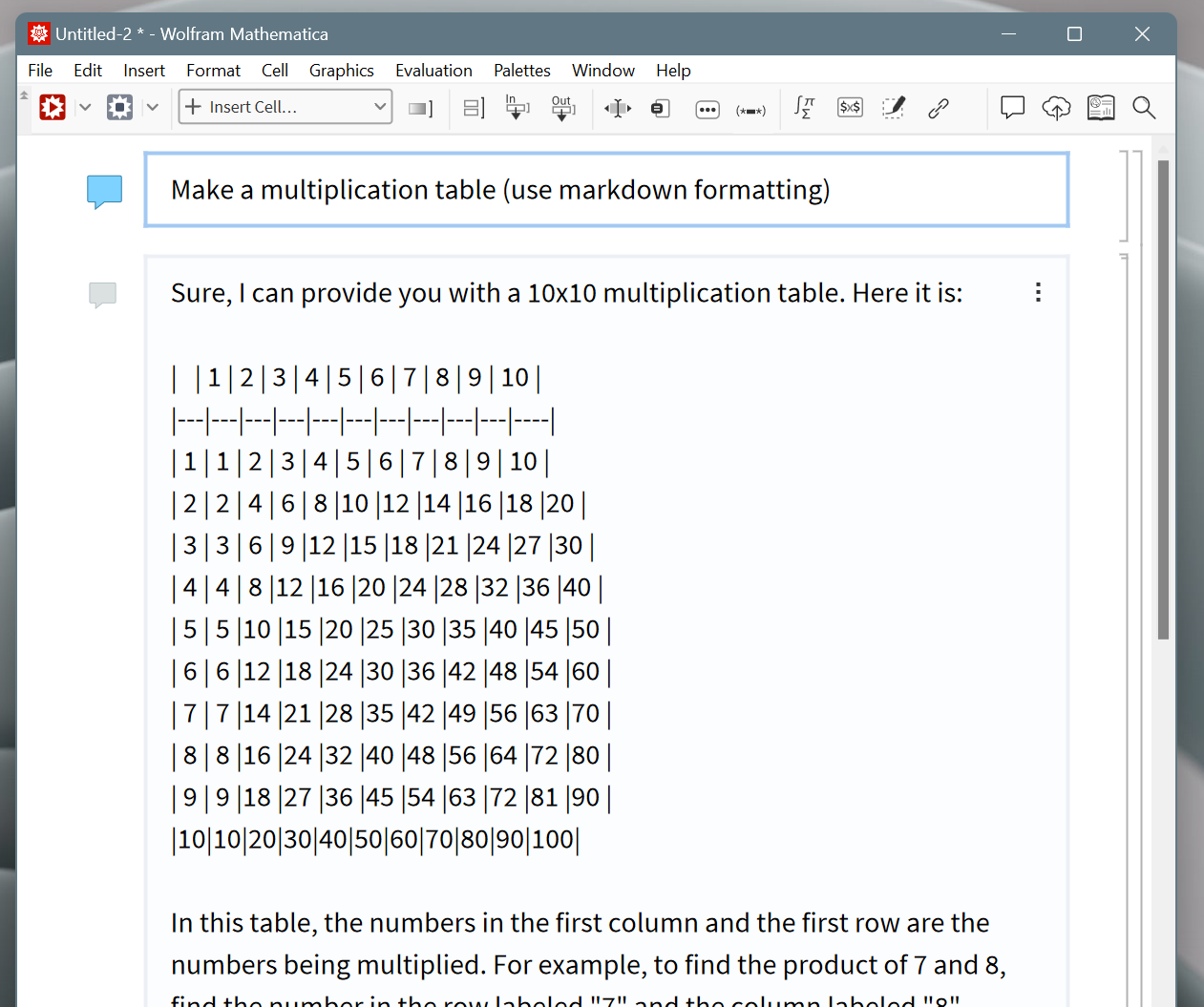Collapse the toolbar using the small arrow at its left edge

[24, 95]
